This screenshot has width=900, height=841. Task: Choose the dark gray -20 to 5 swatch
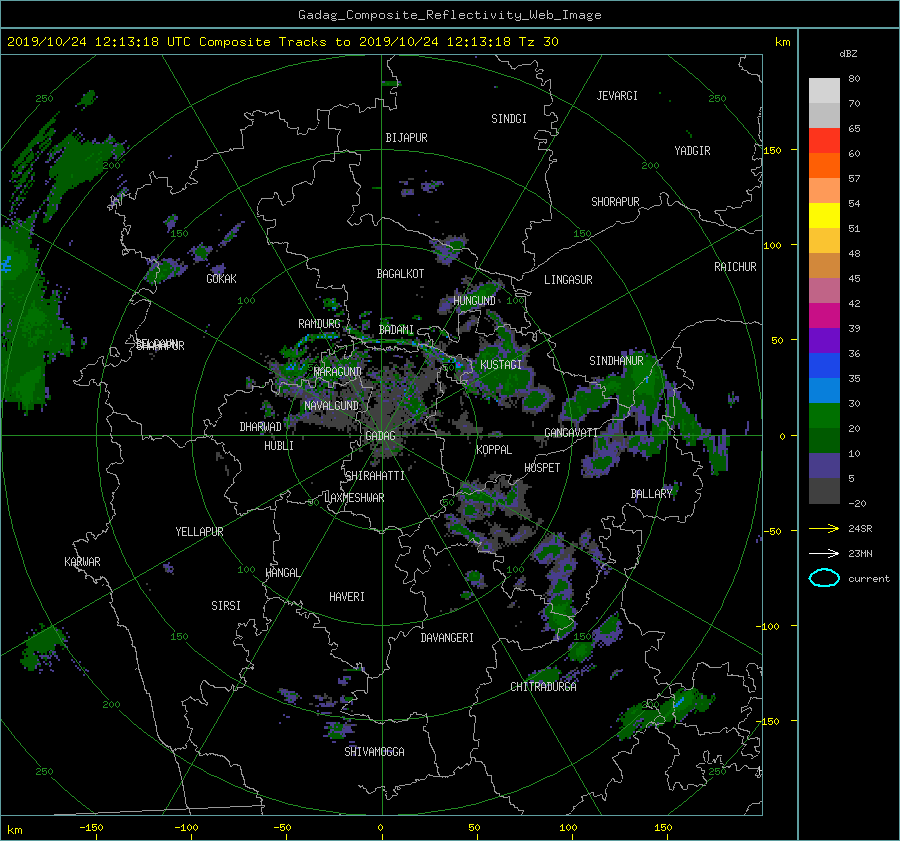[x=824, y=491]
